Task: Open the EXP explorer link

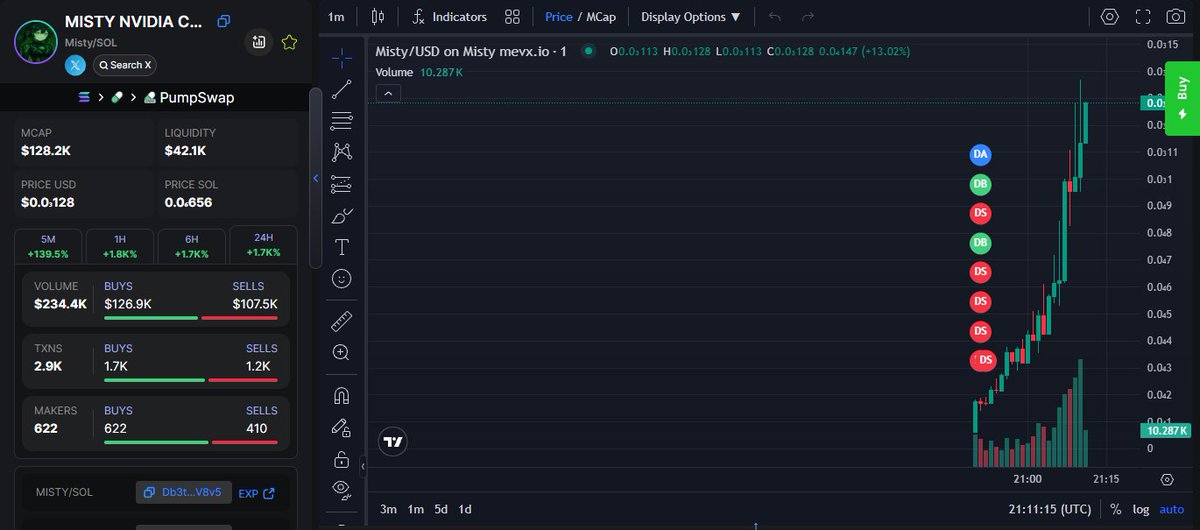Action: tap(257, 493)
